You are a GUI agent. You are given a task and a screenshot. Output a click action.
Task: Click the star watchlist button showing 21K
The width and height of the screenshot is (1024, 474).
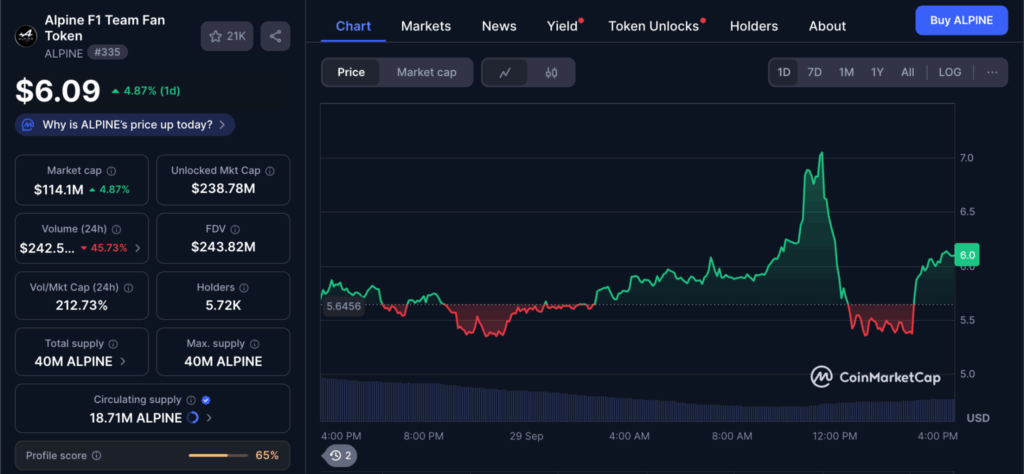coord(227,36)
